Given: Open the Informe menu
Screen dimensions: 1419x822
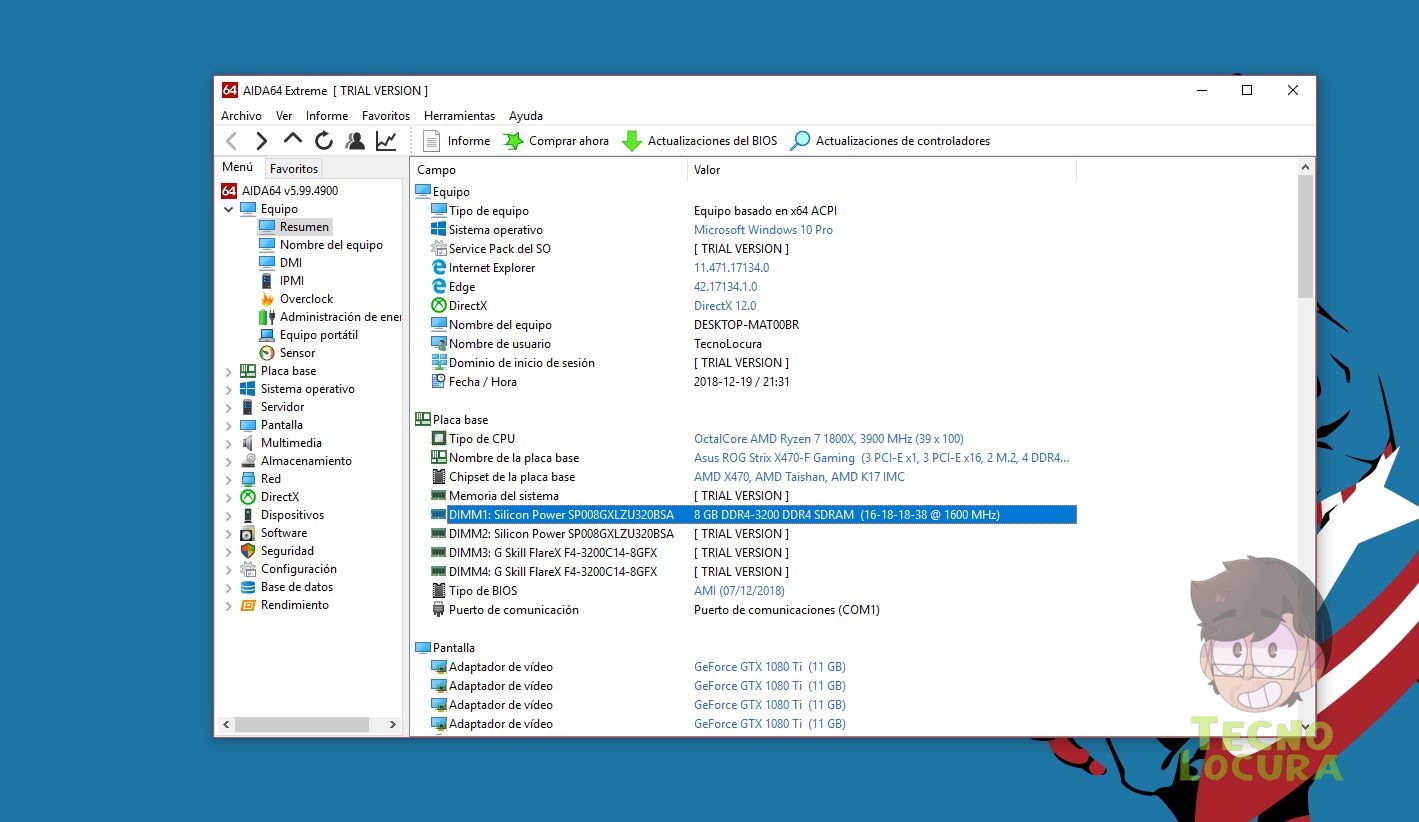Looking at the screenshot, I should pyautogui.click(x=327, y=116).
